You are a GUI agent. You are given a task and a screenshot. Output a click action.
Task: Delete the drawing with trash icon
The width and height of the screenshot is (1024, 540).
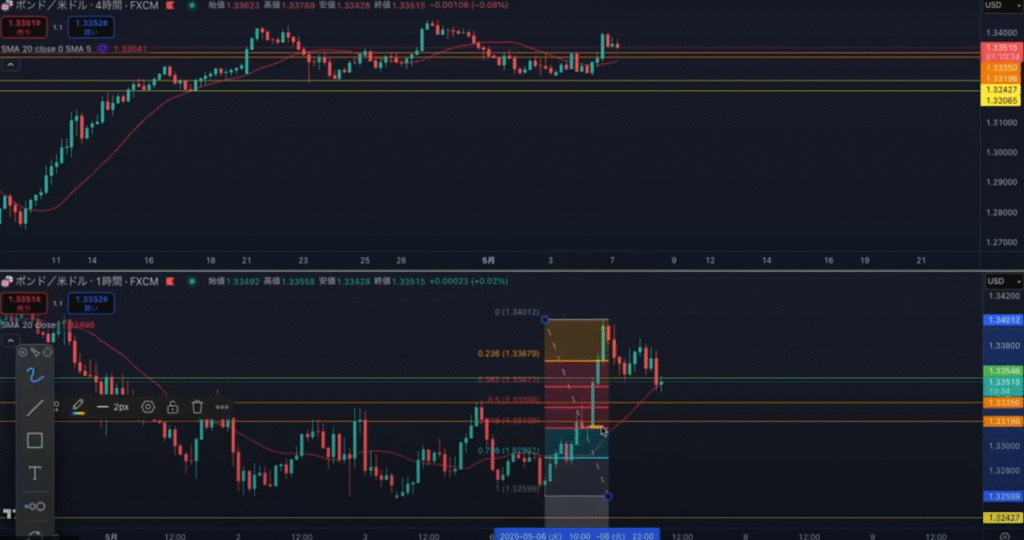tap(197, 407)
